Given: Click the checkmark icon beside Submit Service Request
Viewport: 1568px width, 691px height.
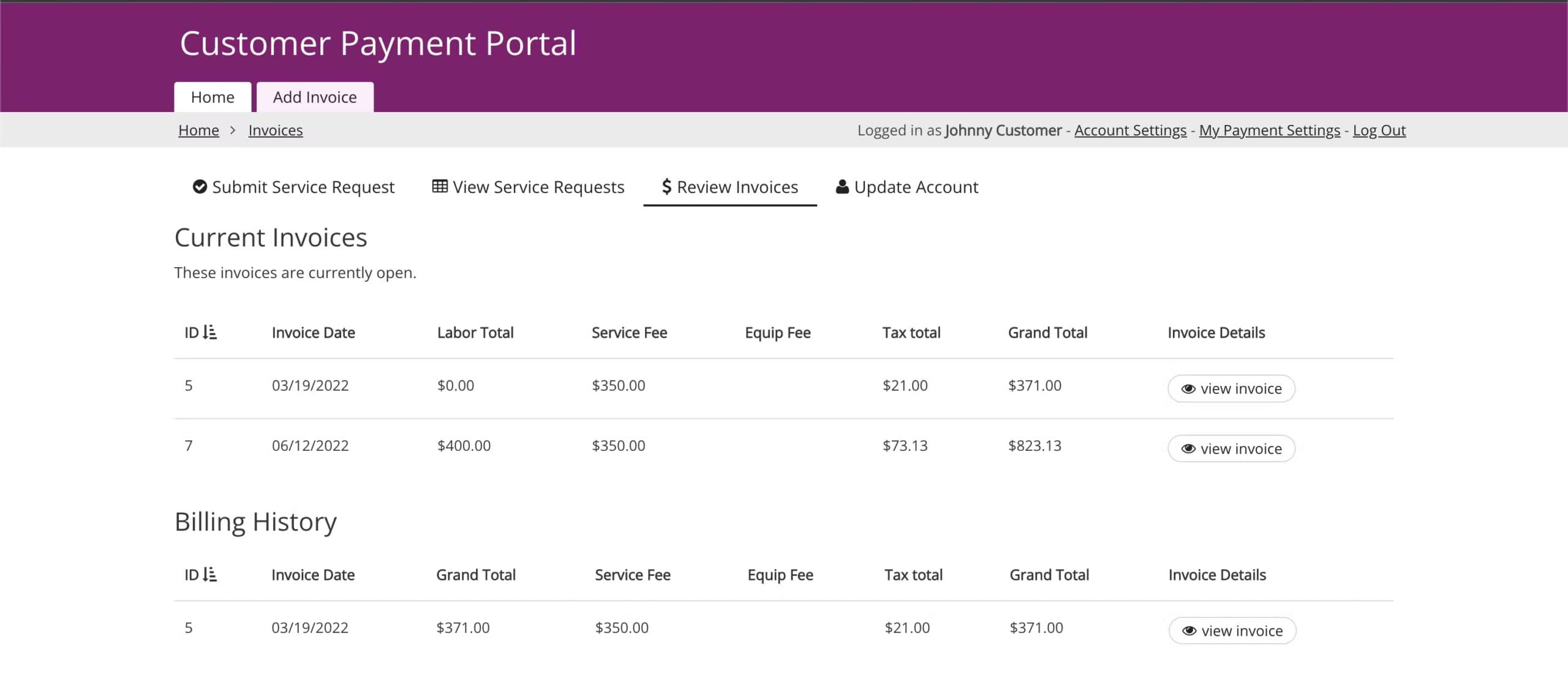Looking at the screenshot, I should (x=199, y=186).
